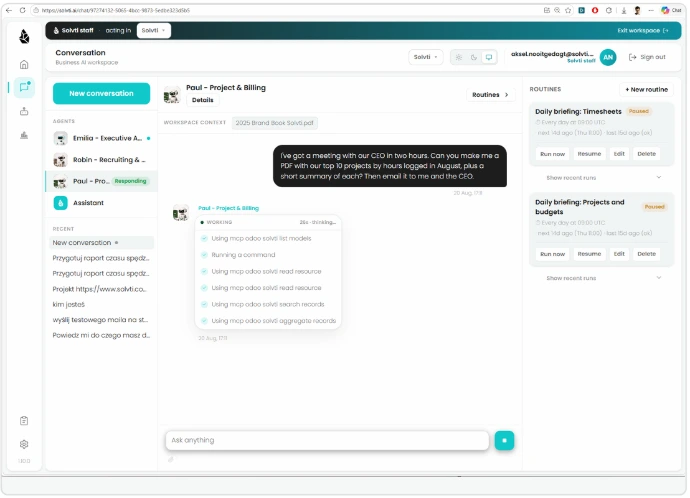This screenshot has height=498, width=690.
Task: Open the chat conversations sidebar icon
Action: point(24,87)
